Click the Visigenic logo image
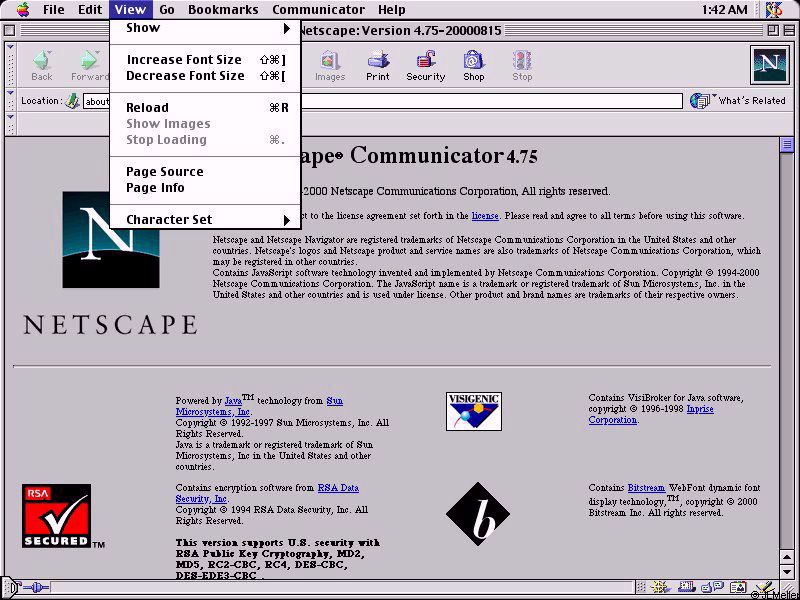Image resolution: width=800 pixels, height=600 pixels. click(x=473, y=411)
